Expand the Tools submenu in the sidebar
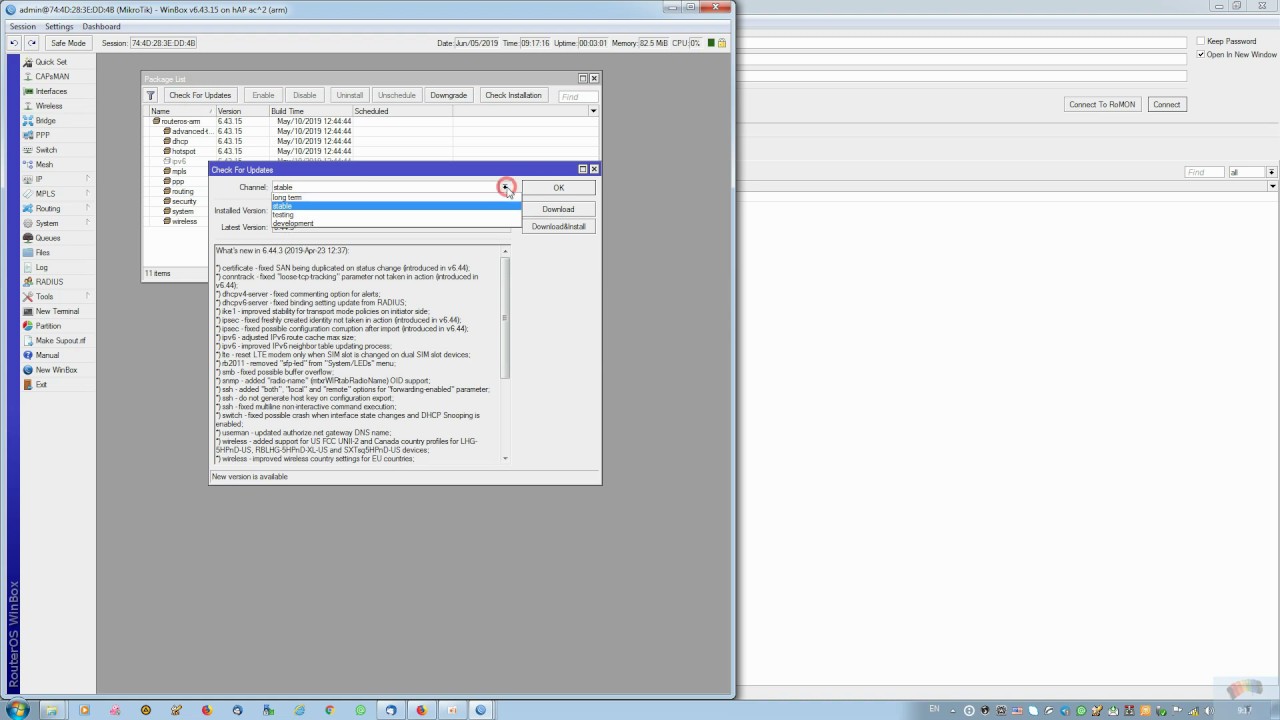1280x720 pixels. [56, 297]
